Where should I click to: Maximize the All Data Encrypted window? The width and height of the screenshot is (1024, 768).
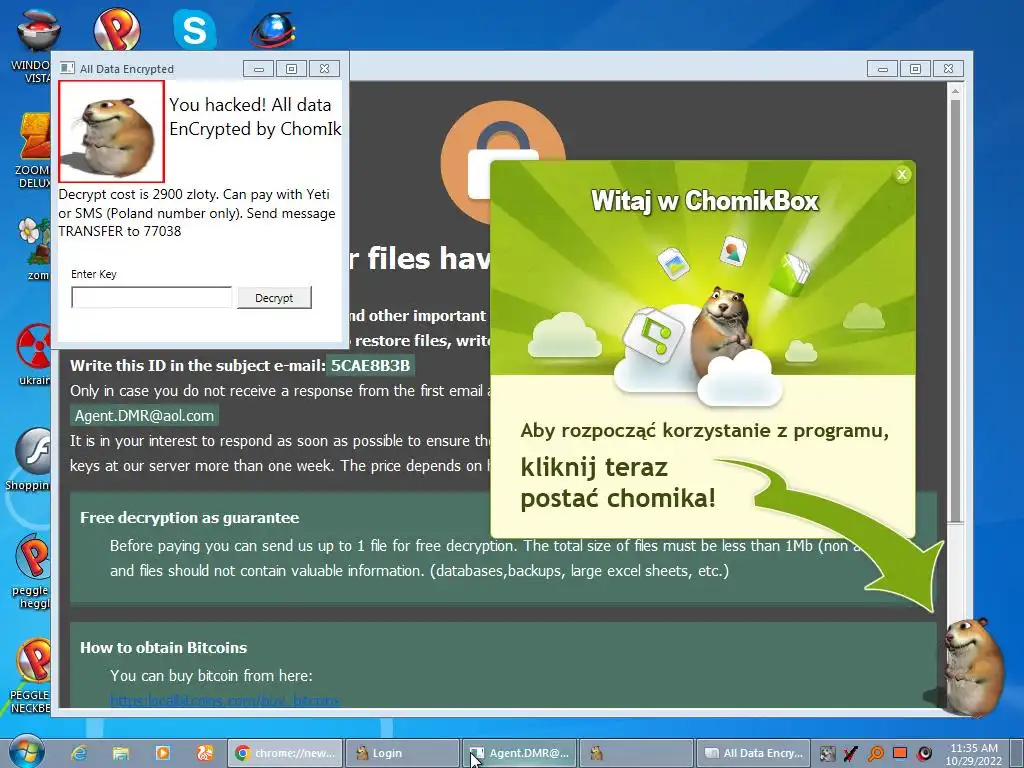click(291, 69)
